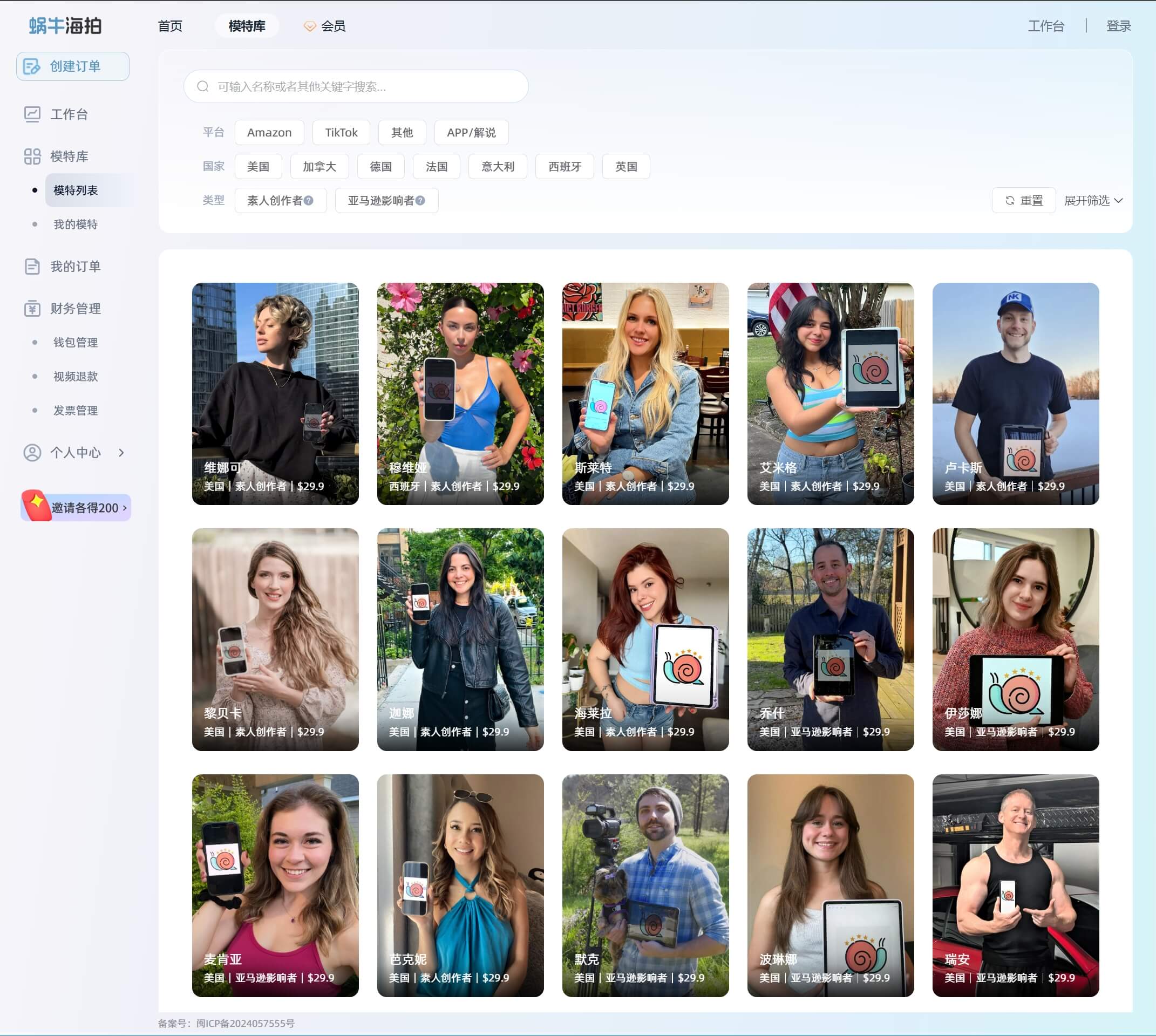Switch to the 首页 tab

click(x=169, y=26)
